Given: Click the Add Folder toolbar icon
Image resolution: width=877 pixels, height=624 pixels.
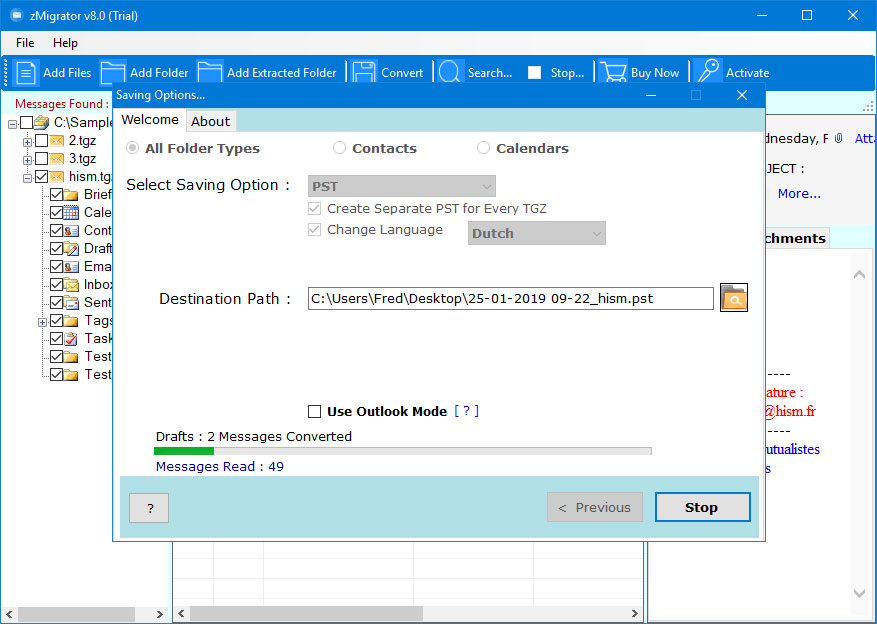Looking at the screenshot, I should coord(113,72).
